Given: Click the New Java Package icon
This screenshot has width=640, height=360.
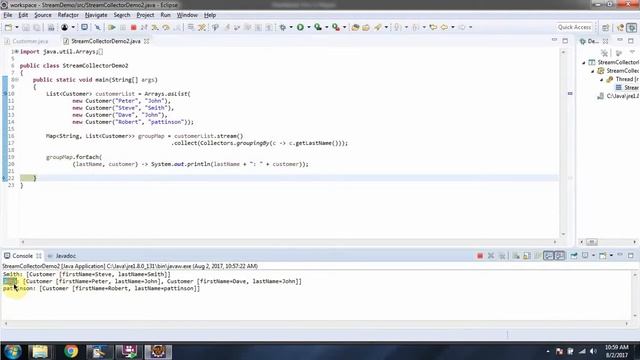Looking at the screenshot, I should [x=356, y=27].
